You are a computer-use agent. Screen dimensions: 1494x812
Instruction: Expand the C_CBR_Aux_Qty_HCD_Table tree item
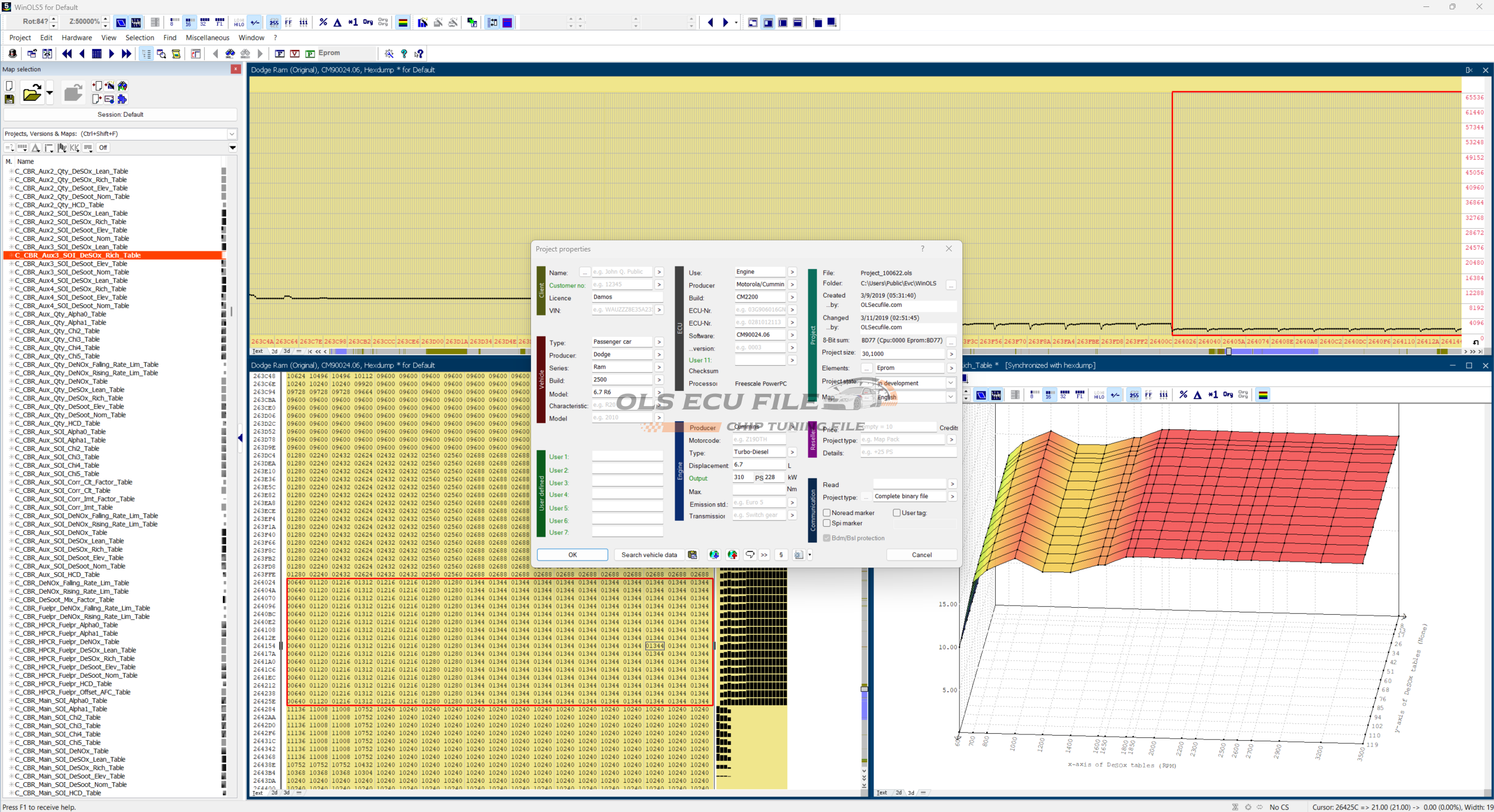click(11, 423)
